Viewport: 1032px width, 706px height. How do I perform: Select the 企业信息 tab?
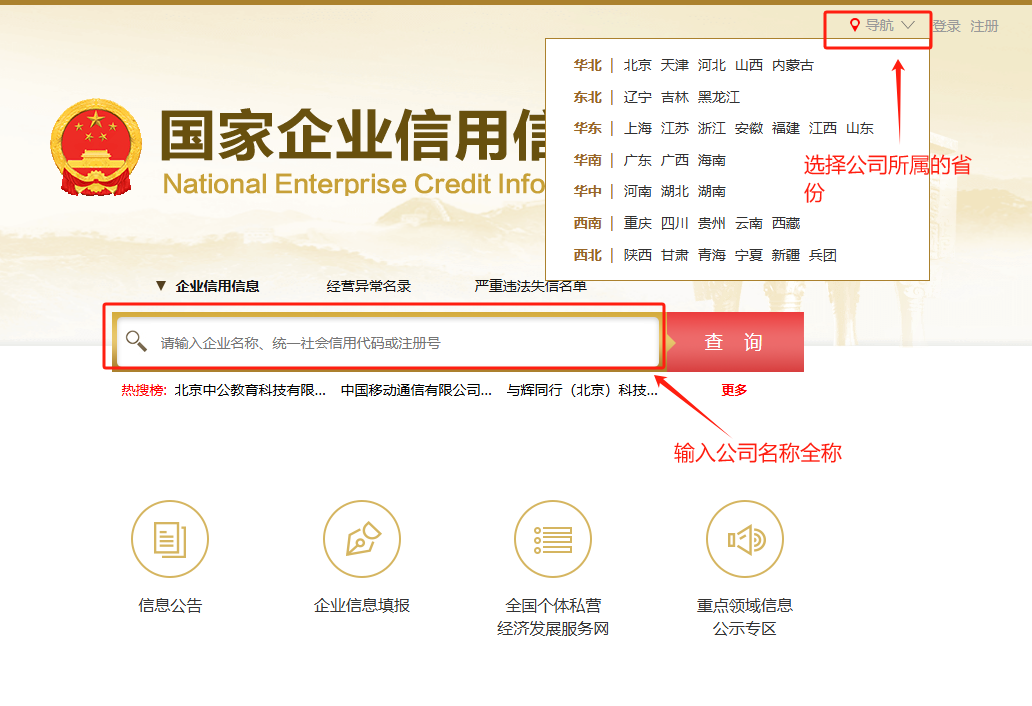click(x=217, y=286)
